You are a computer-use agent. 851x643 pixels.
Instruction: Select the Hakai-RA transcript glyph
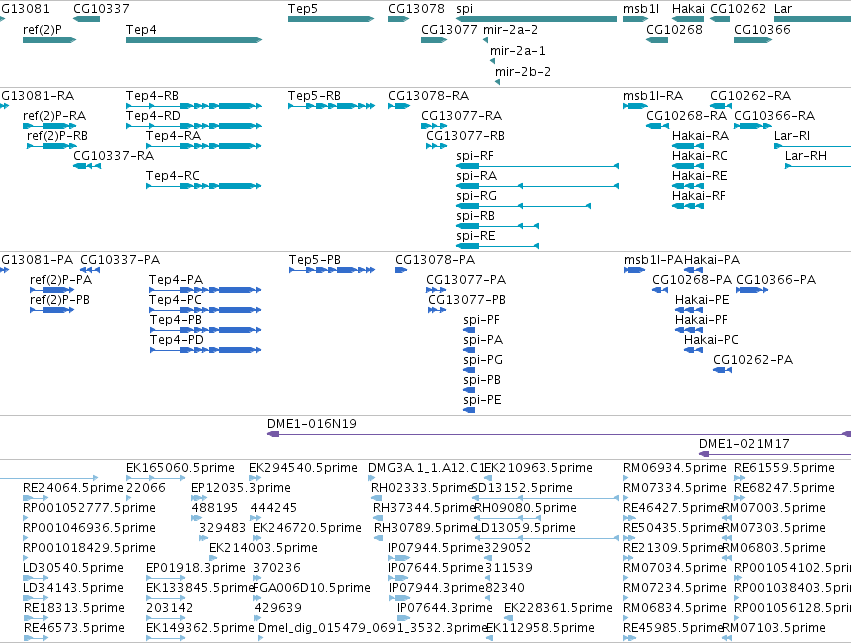[x=688, y=146]
